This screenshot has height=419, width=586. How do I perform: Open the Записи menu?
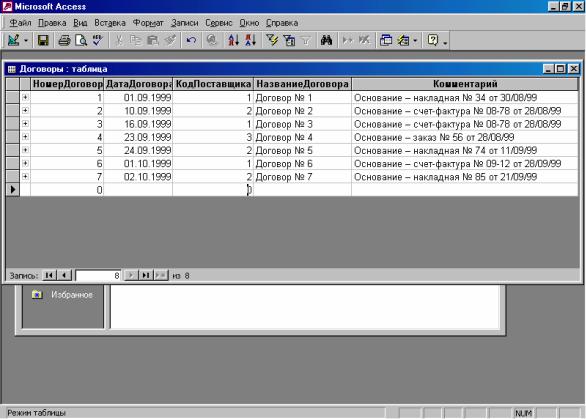[x=184, y=23]
